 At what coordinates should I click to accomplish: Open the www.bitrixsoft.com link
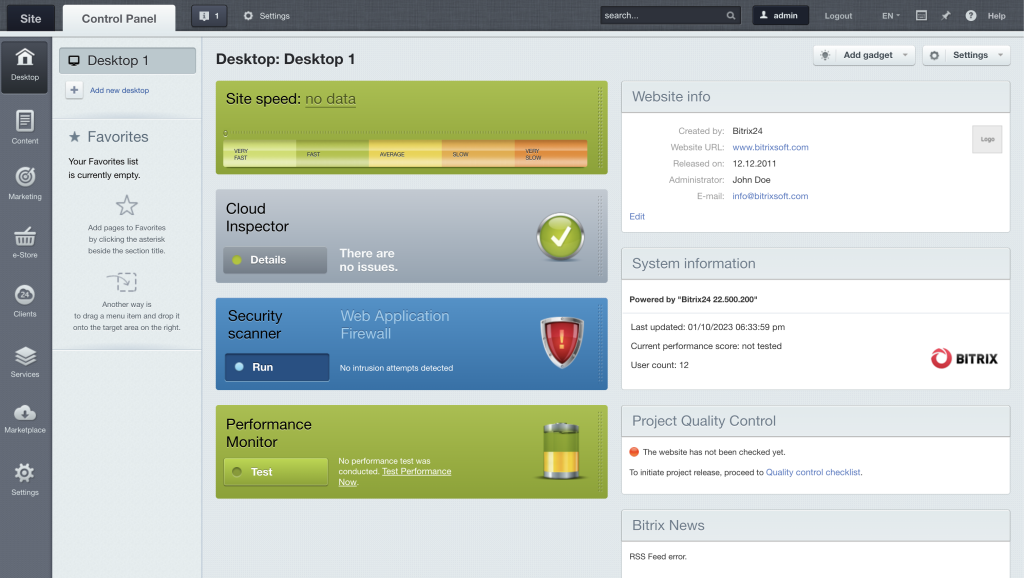pyautogui.click(x=770, y=147)
